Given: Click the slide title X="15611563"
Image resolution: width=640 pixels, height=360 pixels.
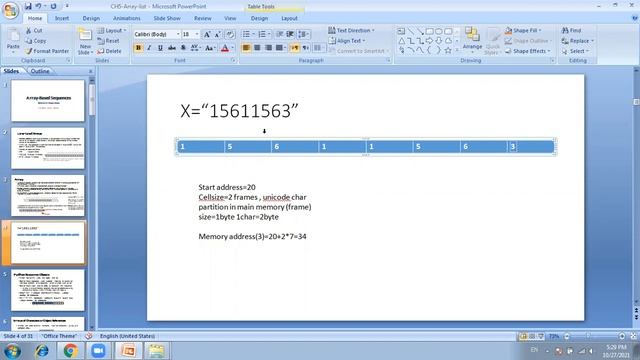Looking at the screenshot, I should pyautogui.click(x=240, y=111).
